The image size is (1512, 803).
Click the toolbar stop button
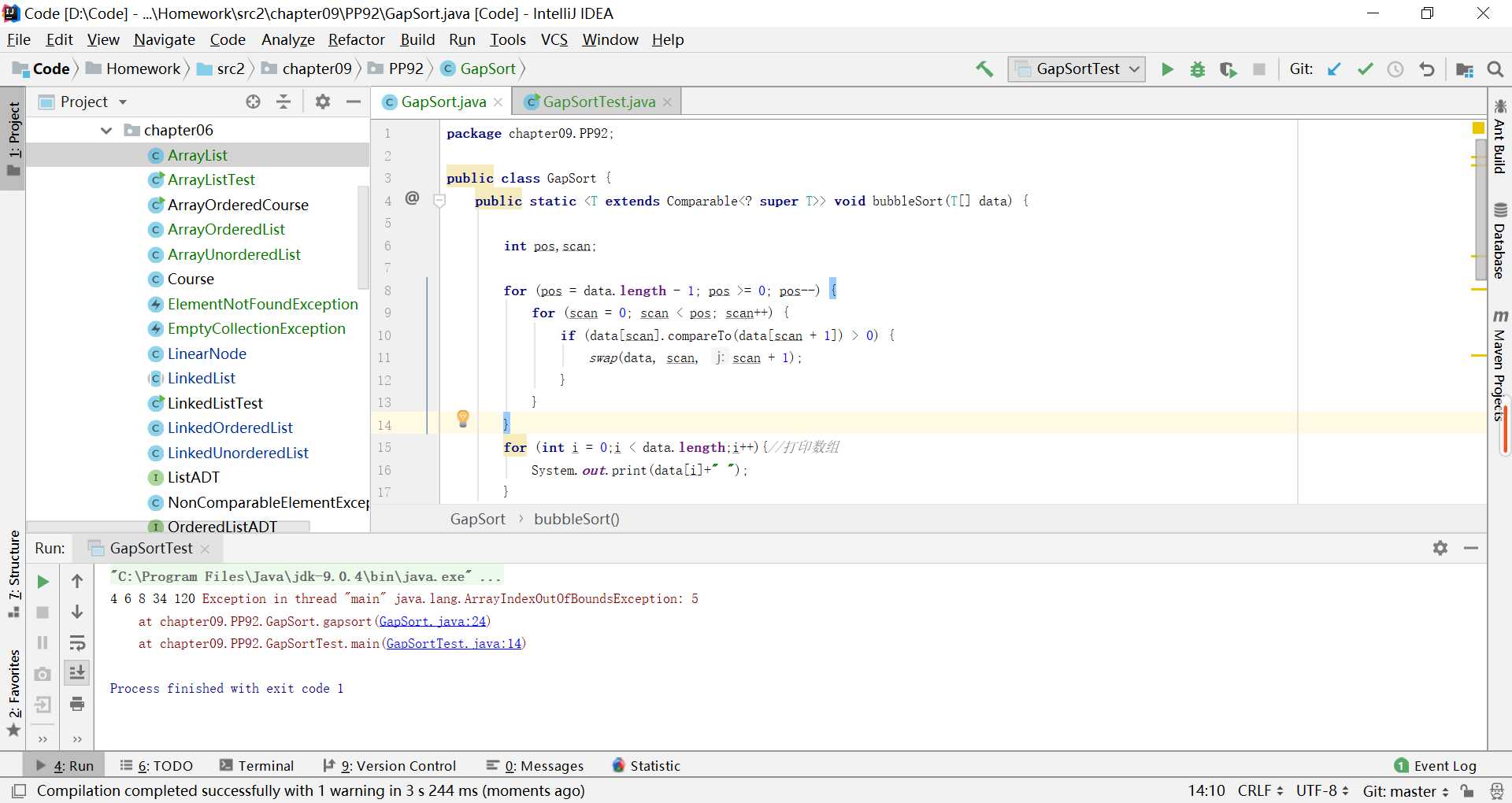tap(1259, 69)
